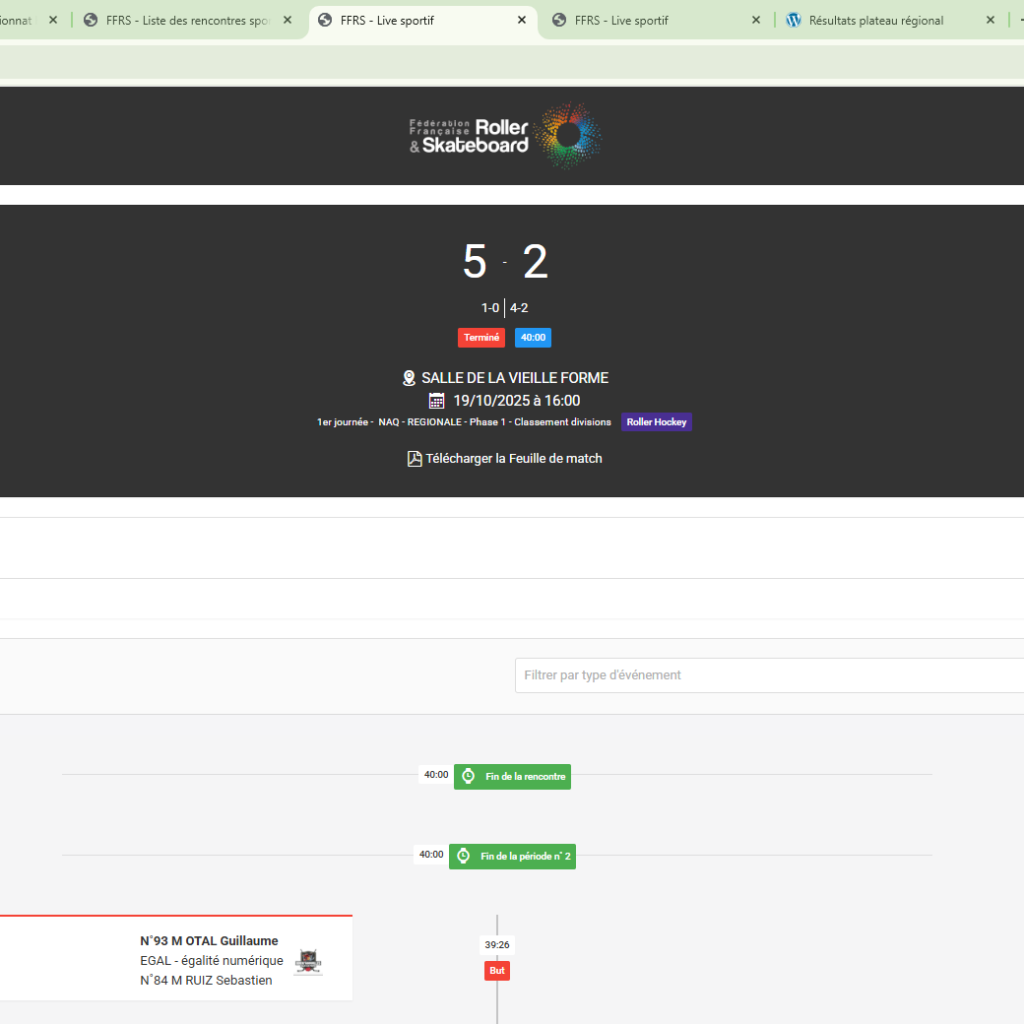Open the Filtrer par type d'événement dropdown
This screenshot has width=1024, height=1024.
point(768,675)
